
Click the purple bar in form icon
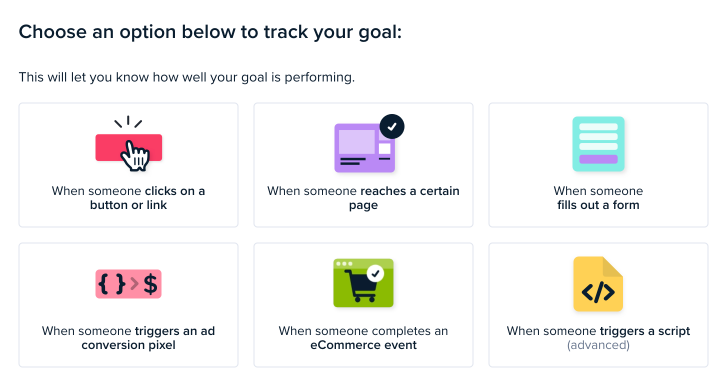click(598, 160)
